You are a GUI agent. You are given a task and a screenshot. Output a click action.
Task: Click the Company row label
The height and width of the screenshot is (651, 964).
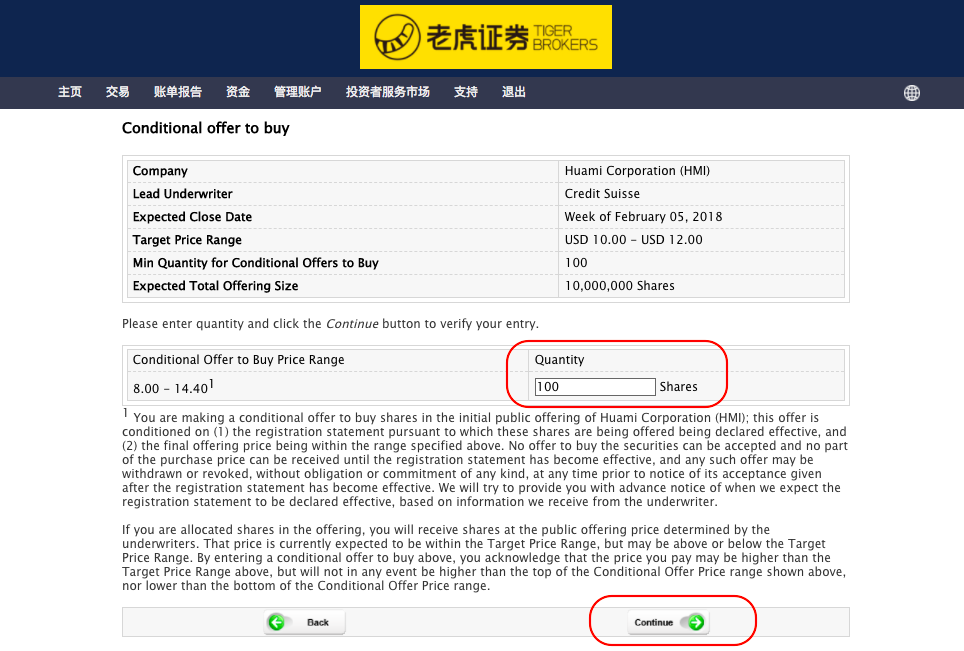tap(160, 171)
